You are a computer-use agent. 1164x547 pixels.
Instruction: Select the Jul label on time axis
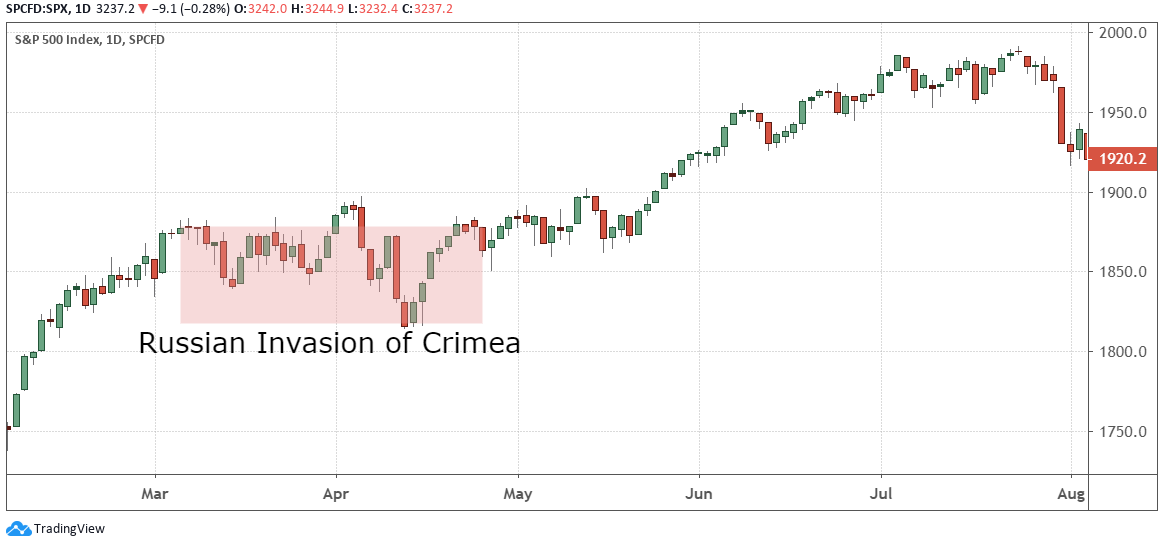pos(881,493)
